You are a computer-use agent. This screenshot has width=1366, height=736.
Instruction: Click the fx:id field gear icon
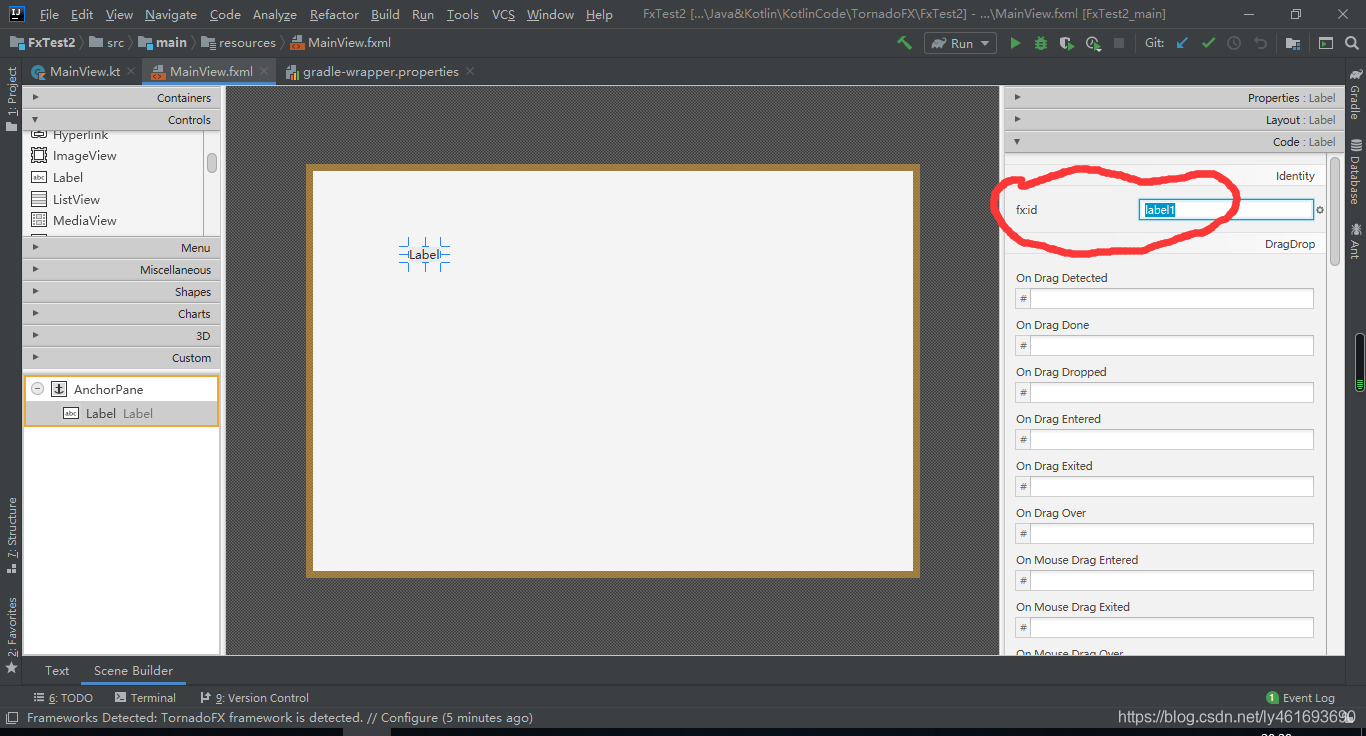click(1320, 210)
